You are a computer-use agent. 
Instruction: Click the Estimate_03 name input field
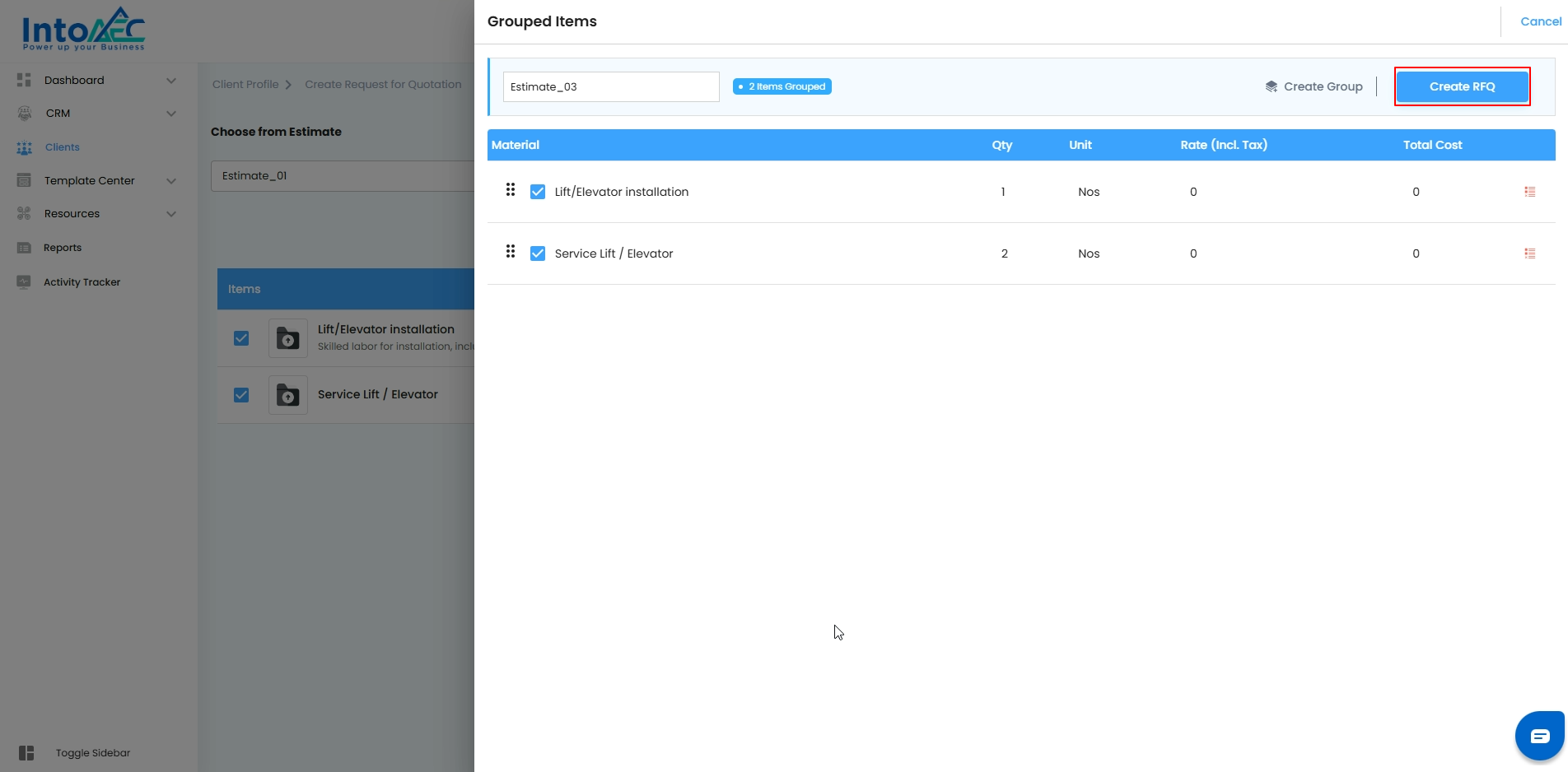(611, 86)
